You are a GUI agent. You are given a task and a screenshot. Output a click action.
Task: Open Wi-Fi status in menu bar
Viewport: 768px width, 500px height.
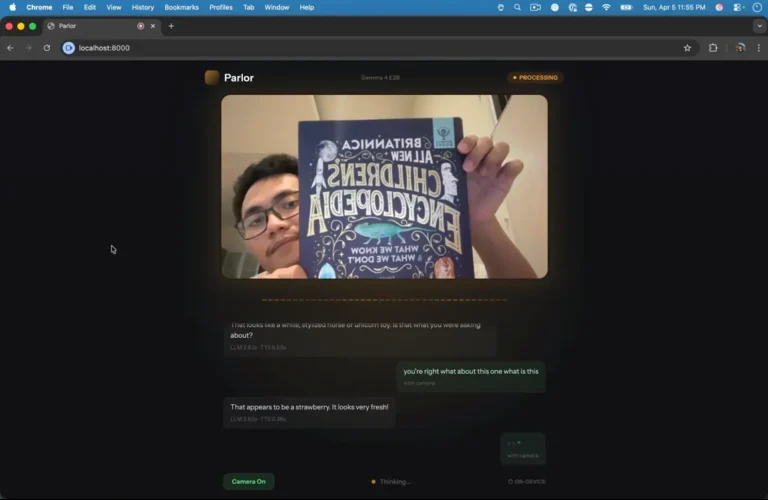tap(606, 7)
